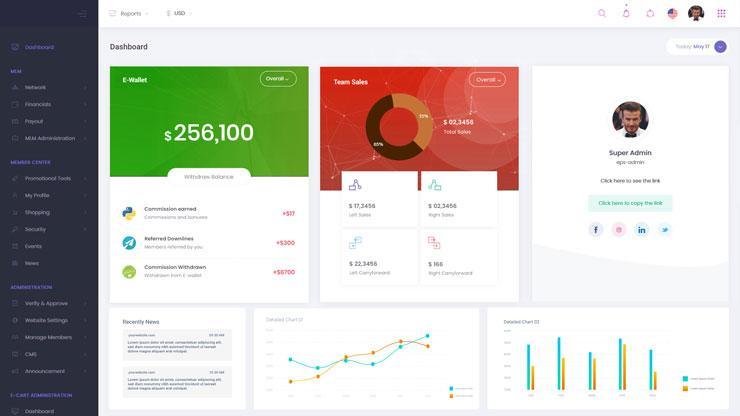Image resolution: width=740 pixels, height=416 pixels.
Task: Share via Instagram icon
Action: (x=619, y=230)
